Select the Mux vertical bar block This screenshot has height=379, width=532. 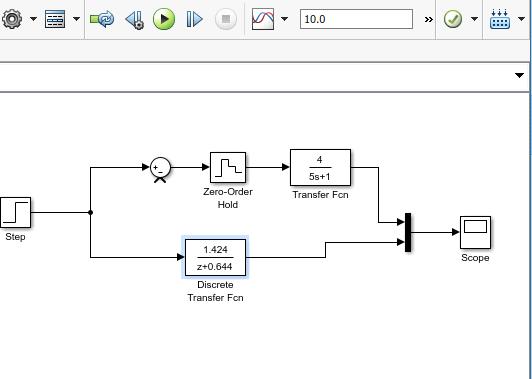pyautogui.click(x=408, y=232)
